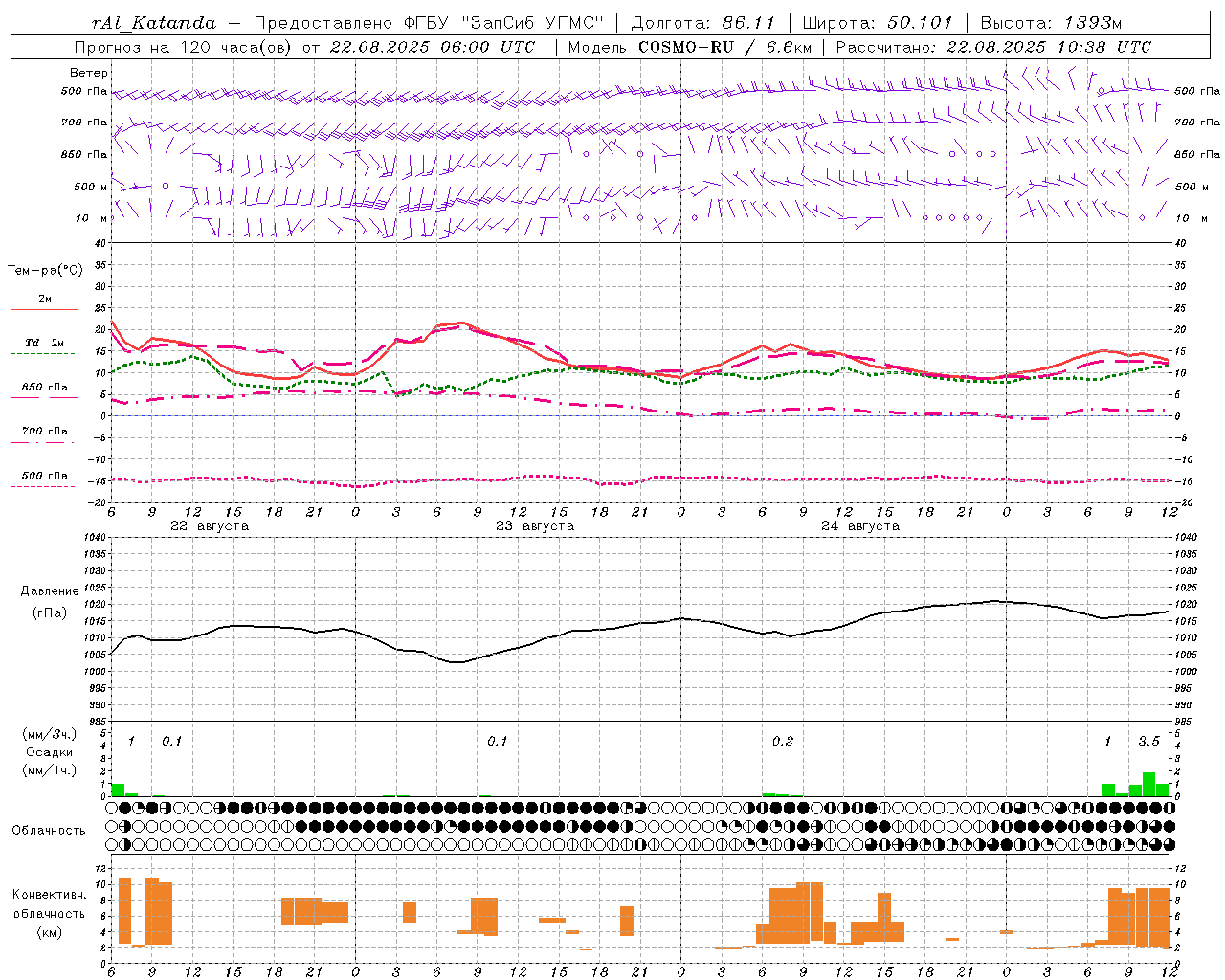Click the longitude value Долгота: 86.11
1225x980 pixels.
pyautogui.click(x=702, y=23)
